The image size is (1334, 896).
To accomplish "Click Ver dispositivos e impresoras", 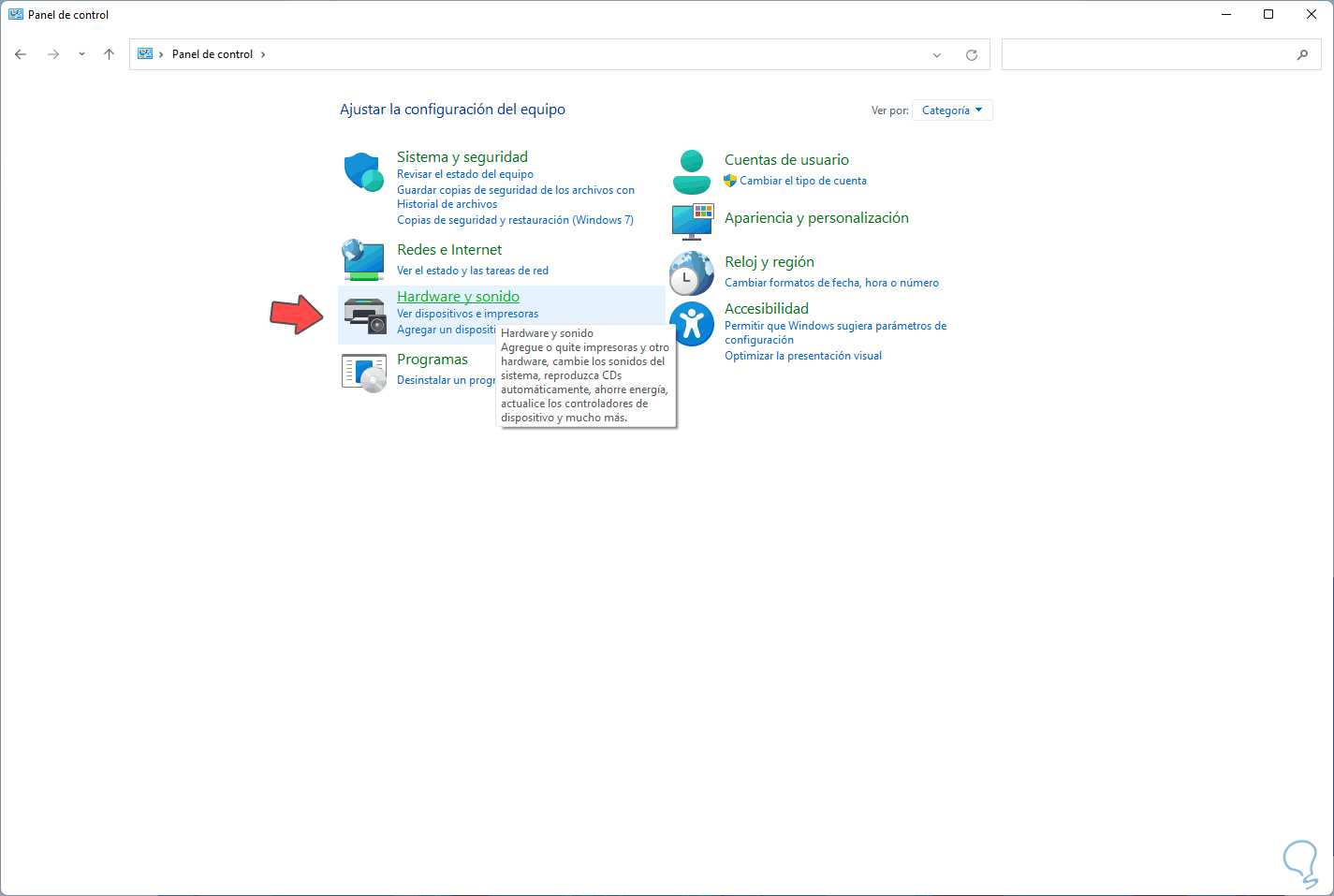I will click(467, 314).
